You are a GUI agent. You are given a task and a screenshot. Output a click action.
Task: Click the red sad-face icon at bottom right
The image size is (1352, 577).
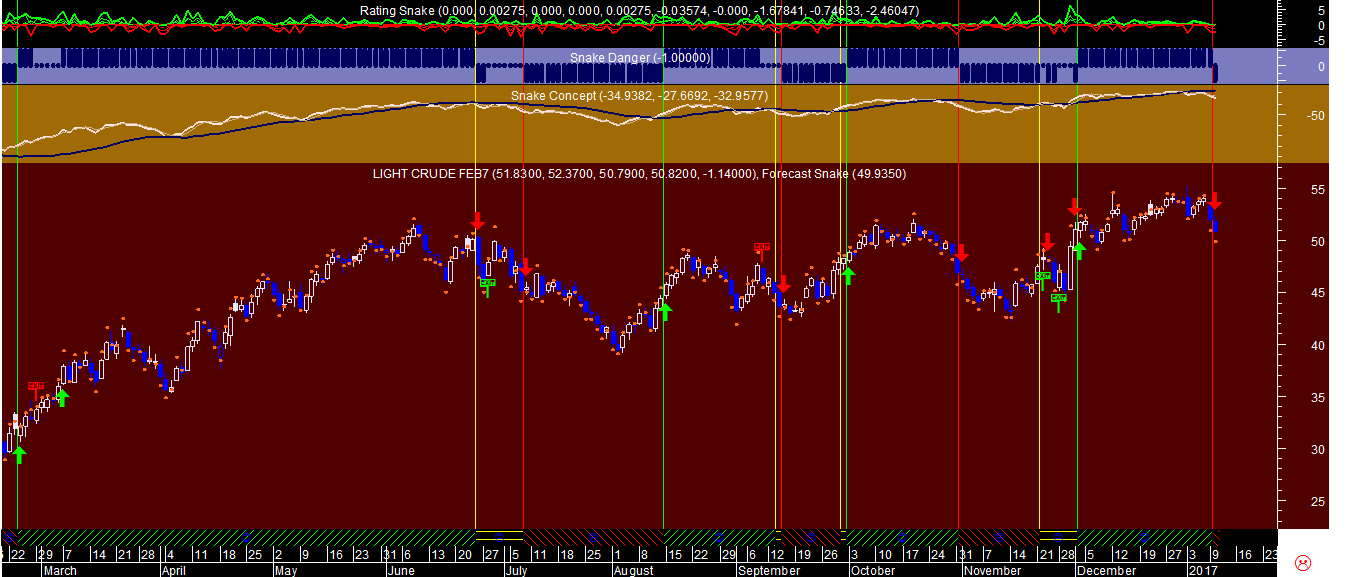[1303, 562]
